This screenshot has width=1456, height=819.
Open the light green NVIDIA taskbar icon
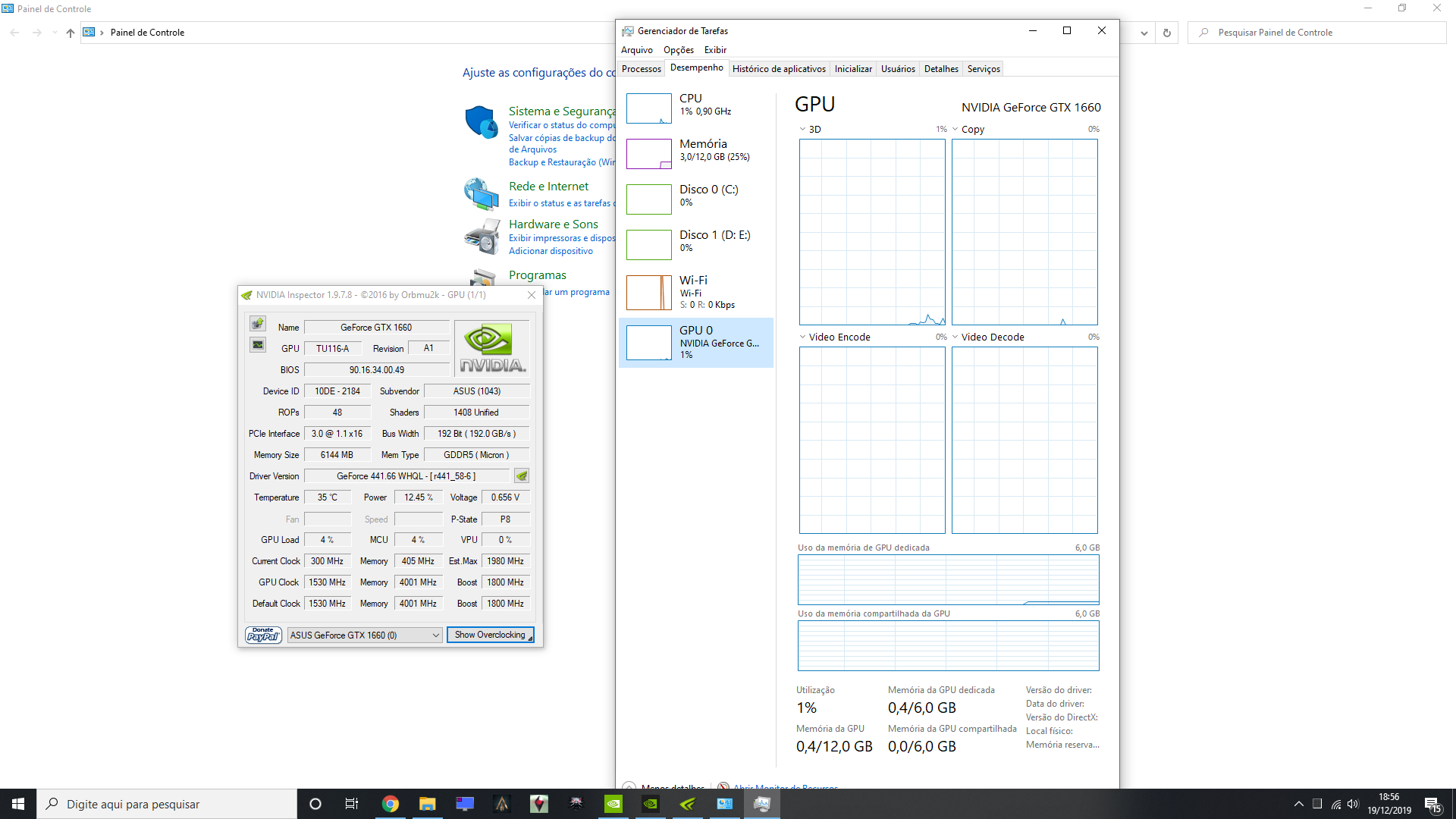pyautogui.click(x=613, y=804)
